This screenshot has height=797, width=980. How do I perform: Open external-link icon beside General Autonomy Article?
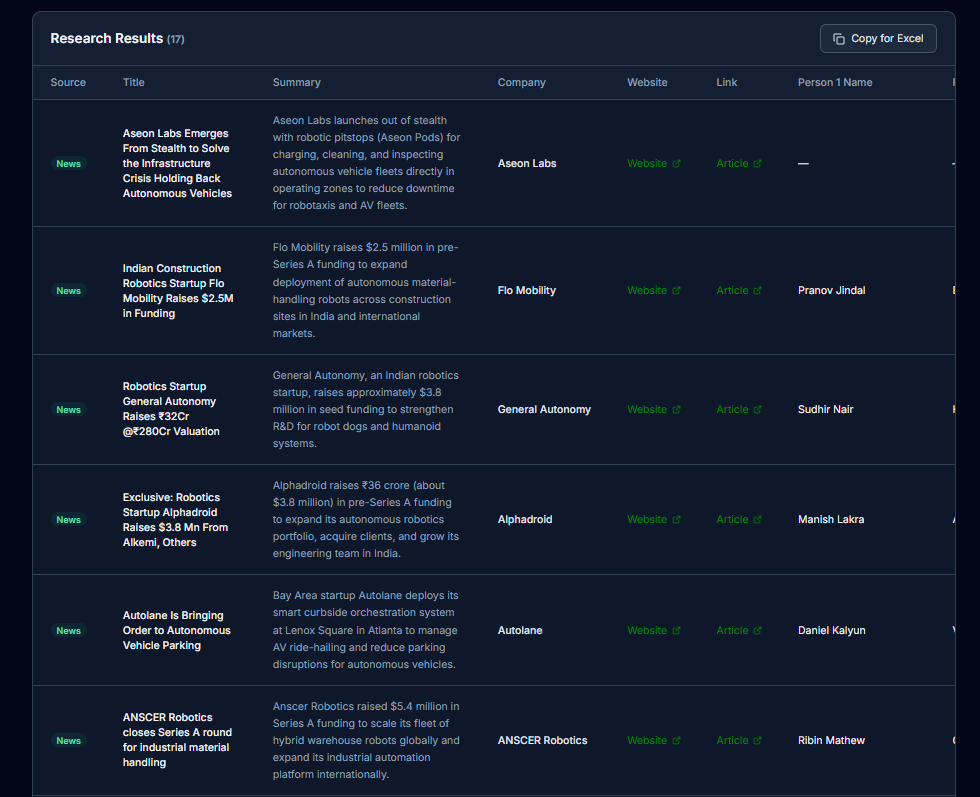pos(757,409)
